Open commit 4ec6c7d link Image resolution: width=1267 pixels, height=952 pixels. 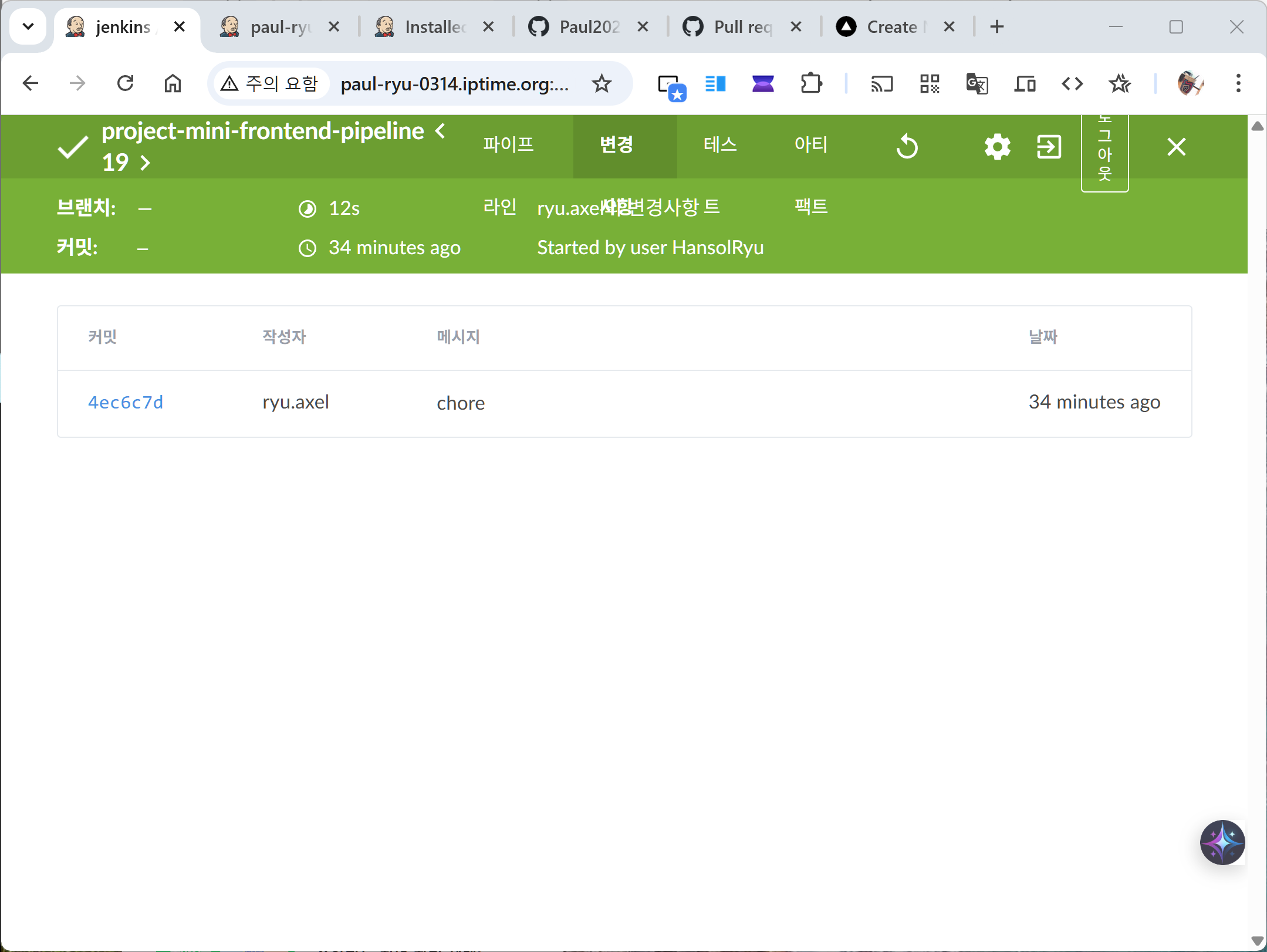(126, 403)
